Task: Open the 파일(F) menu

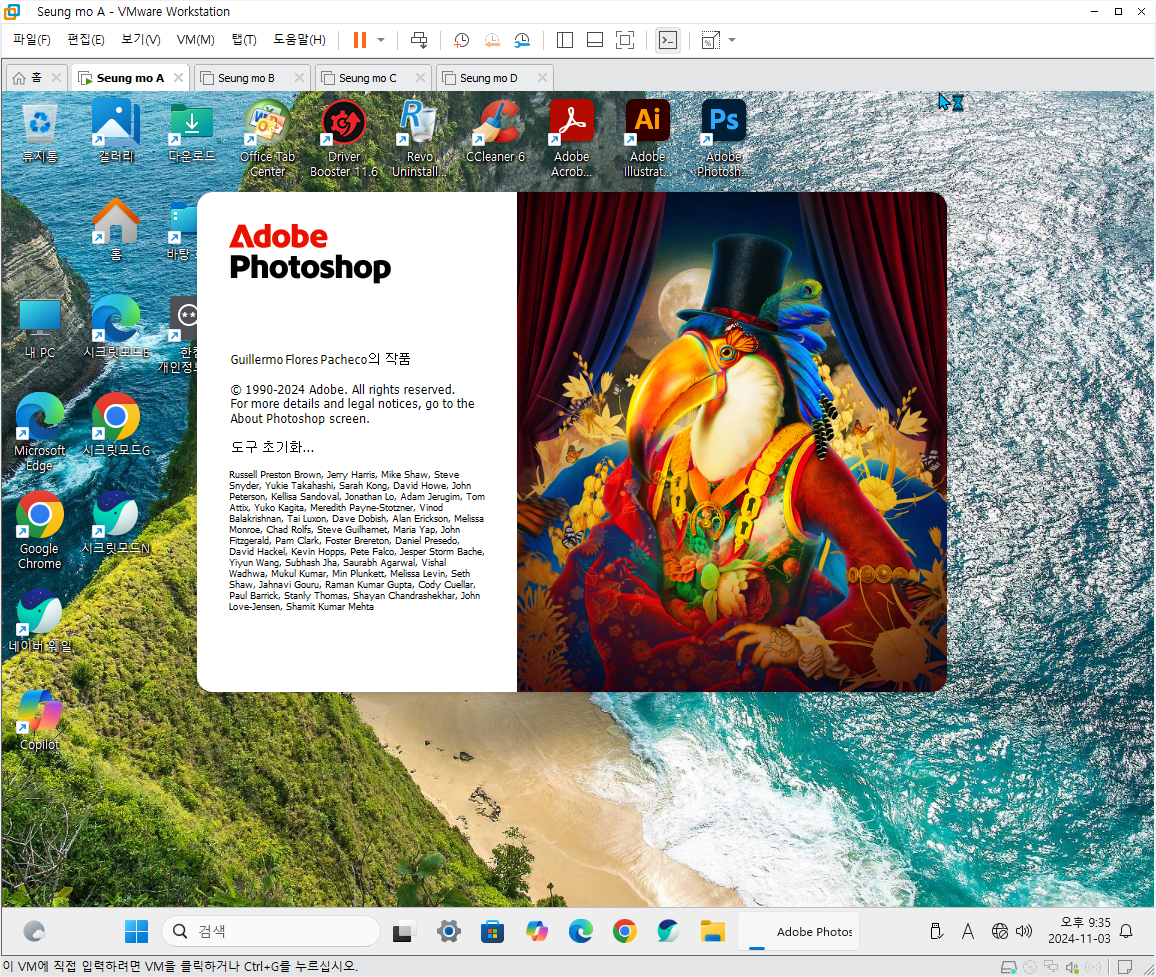Action: pyautogui.click(x=32, y=40)
